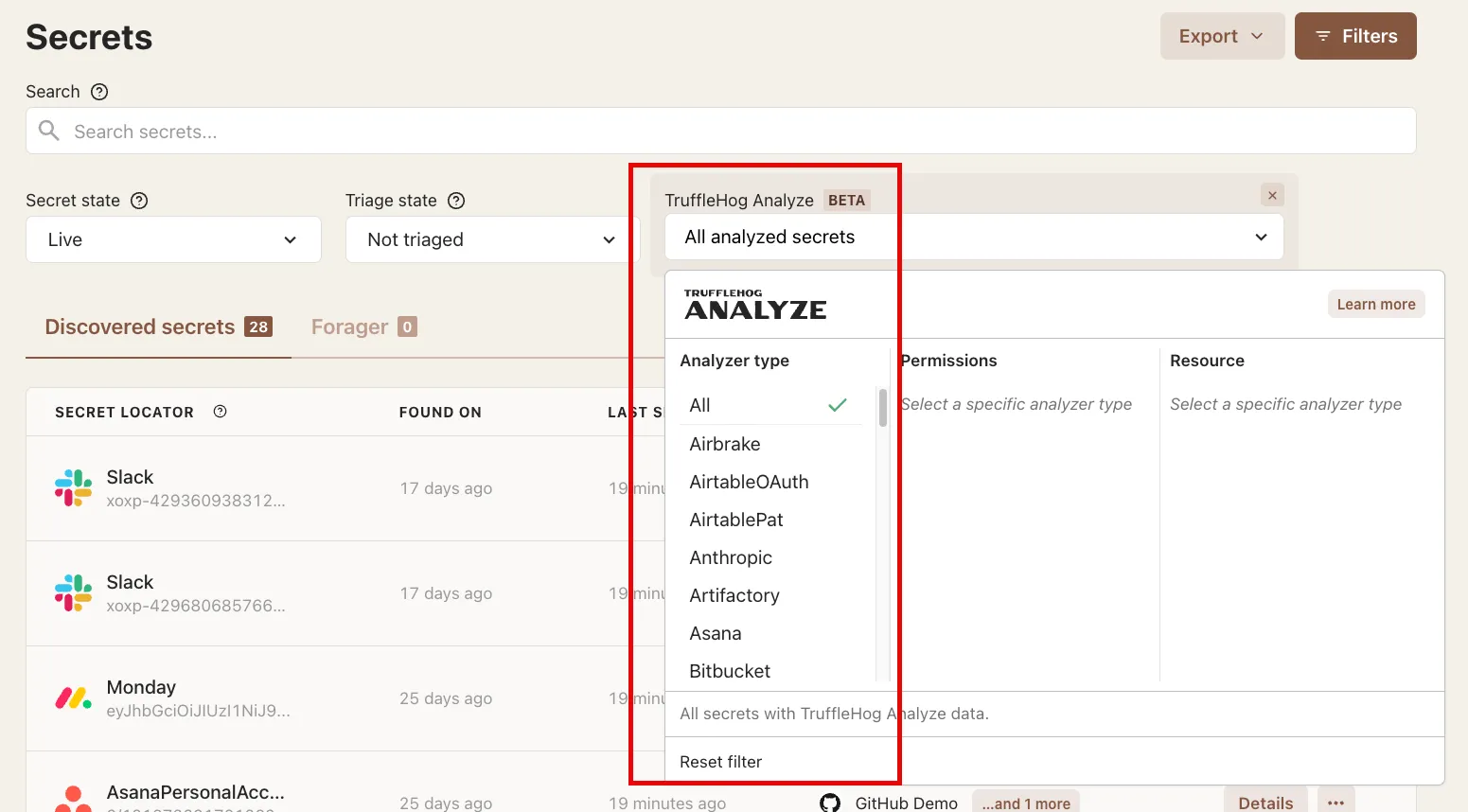Open the Export dropdown
Image resolution: width=1468 pixels, height=812 pixels.
(1222, 36)
